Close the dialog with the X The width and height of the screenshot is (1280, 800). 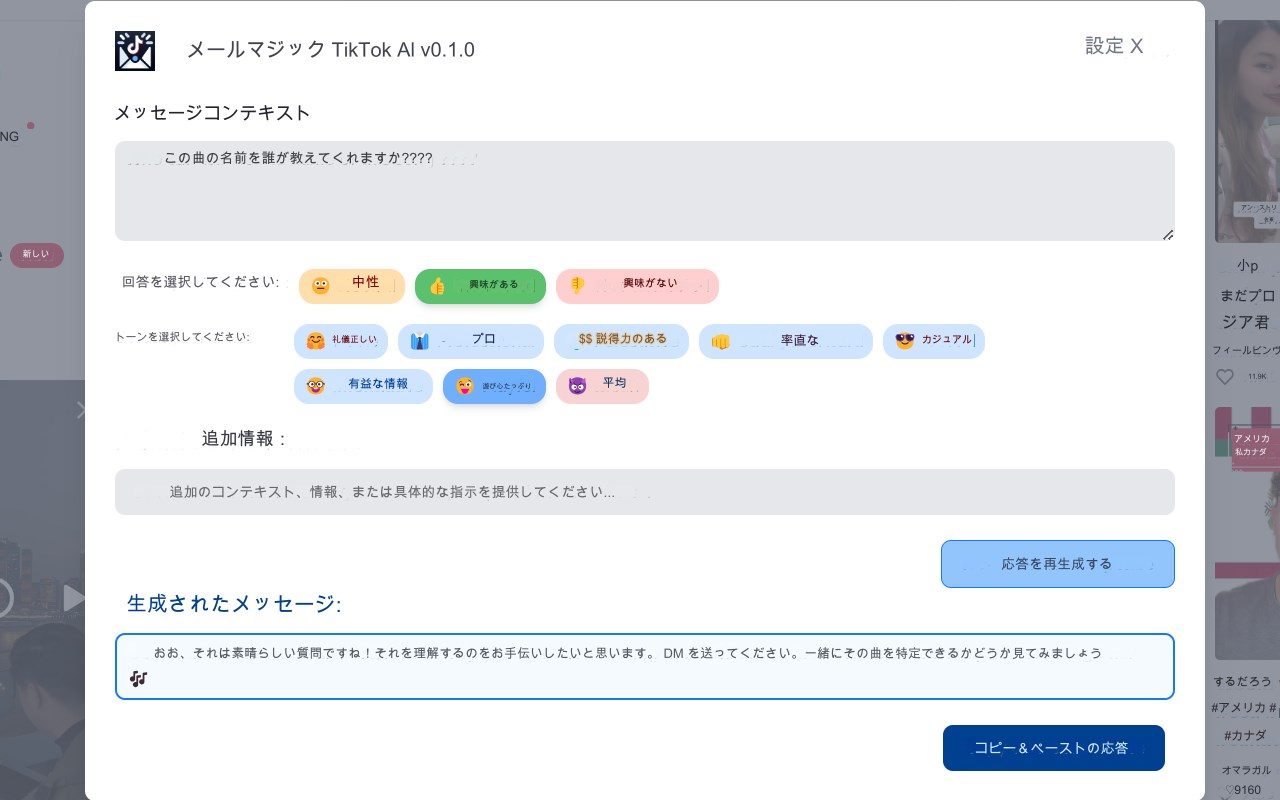(1137, 46)
